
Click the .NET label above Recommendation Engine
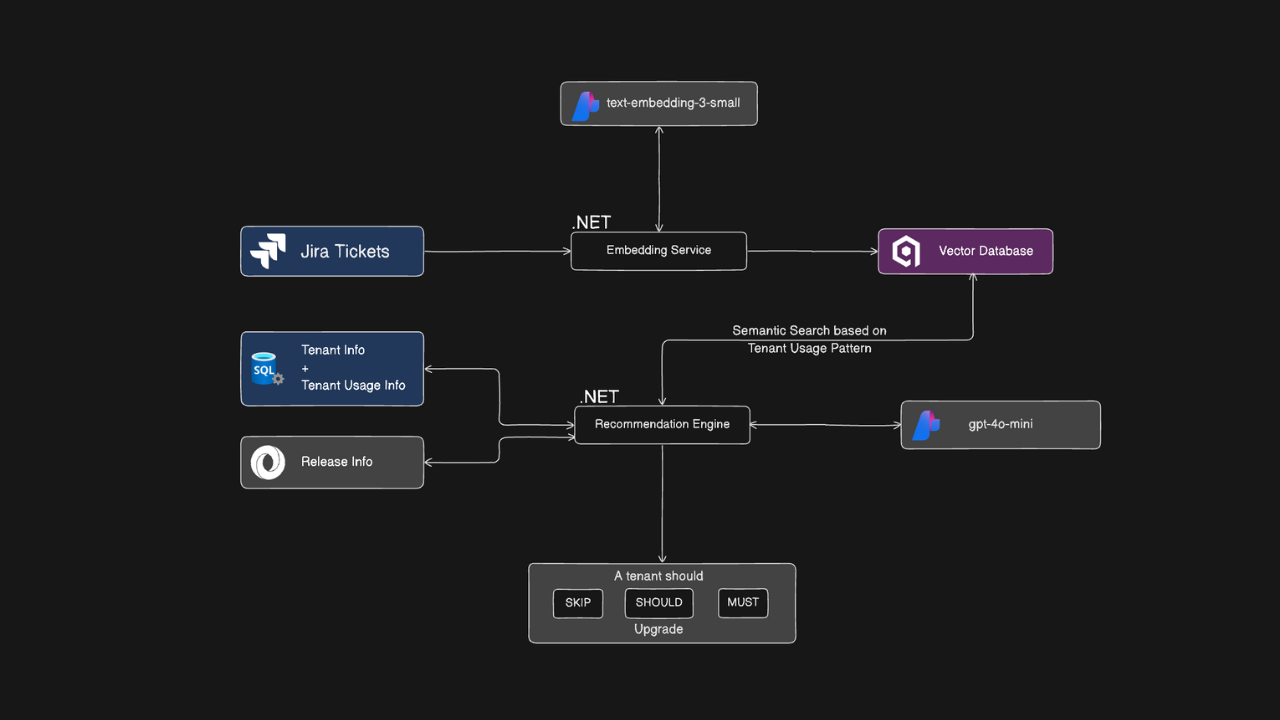(598, 396)
